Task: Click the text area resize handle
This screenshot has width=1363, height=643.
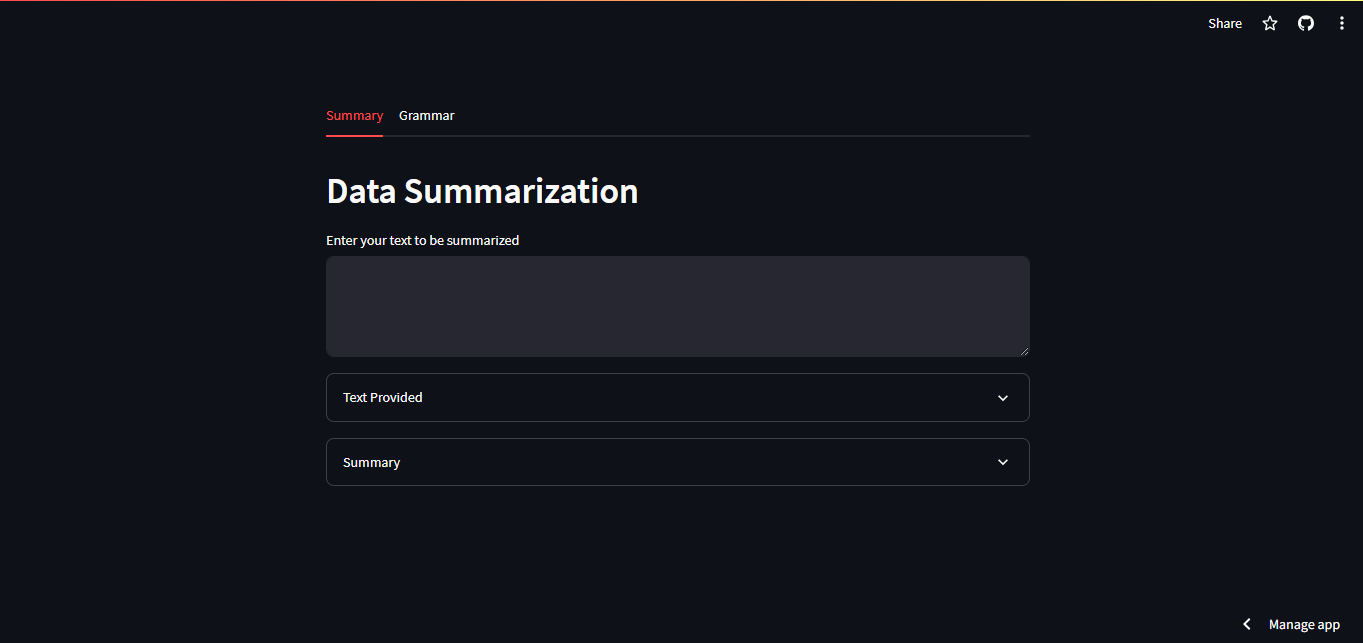Action: tap(1023, 350)
